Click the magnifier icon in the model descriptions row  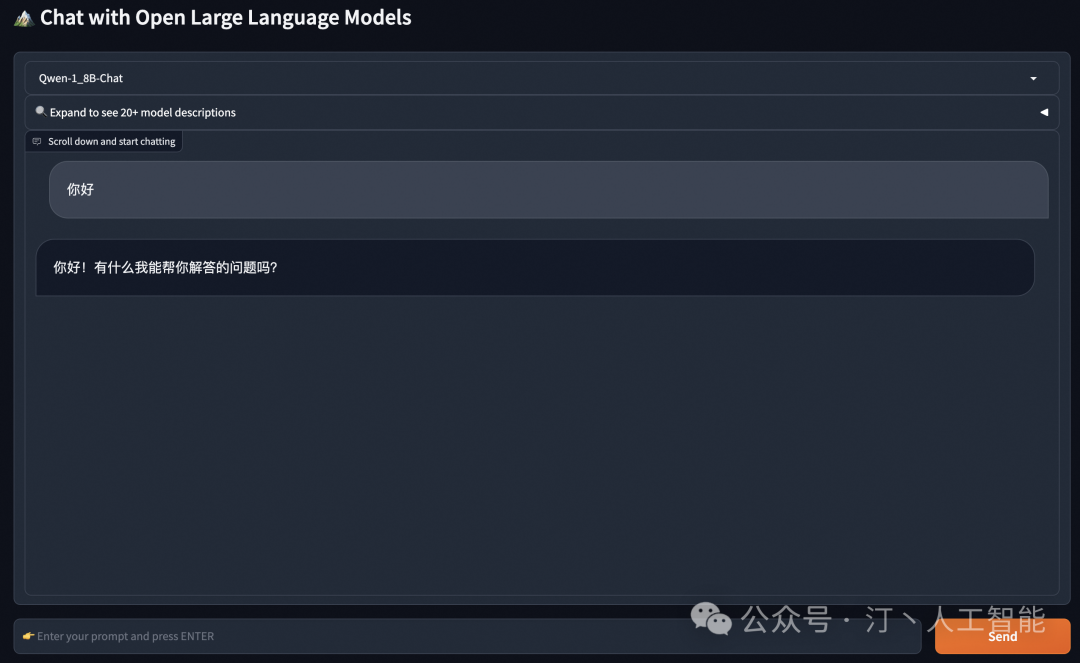(40, 111)
